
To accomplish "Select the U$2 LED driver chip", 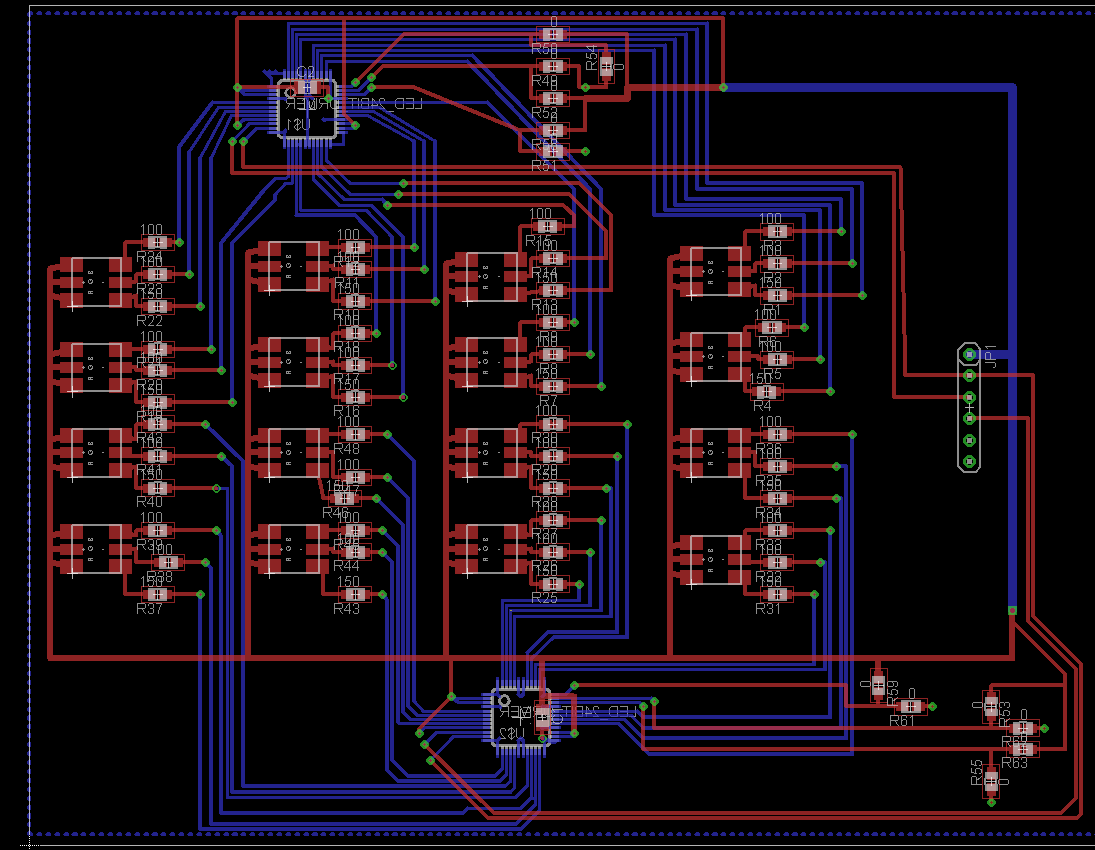I will point(520,717).
